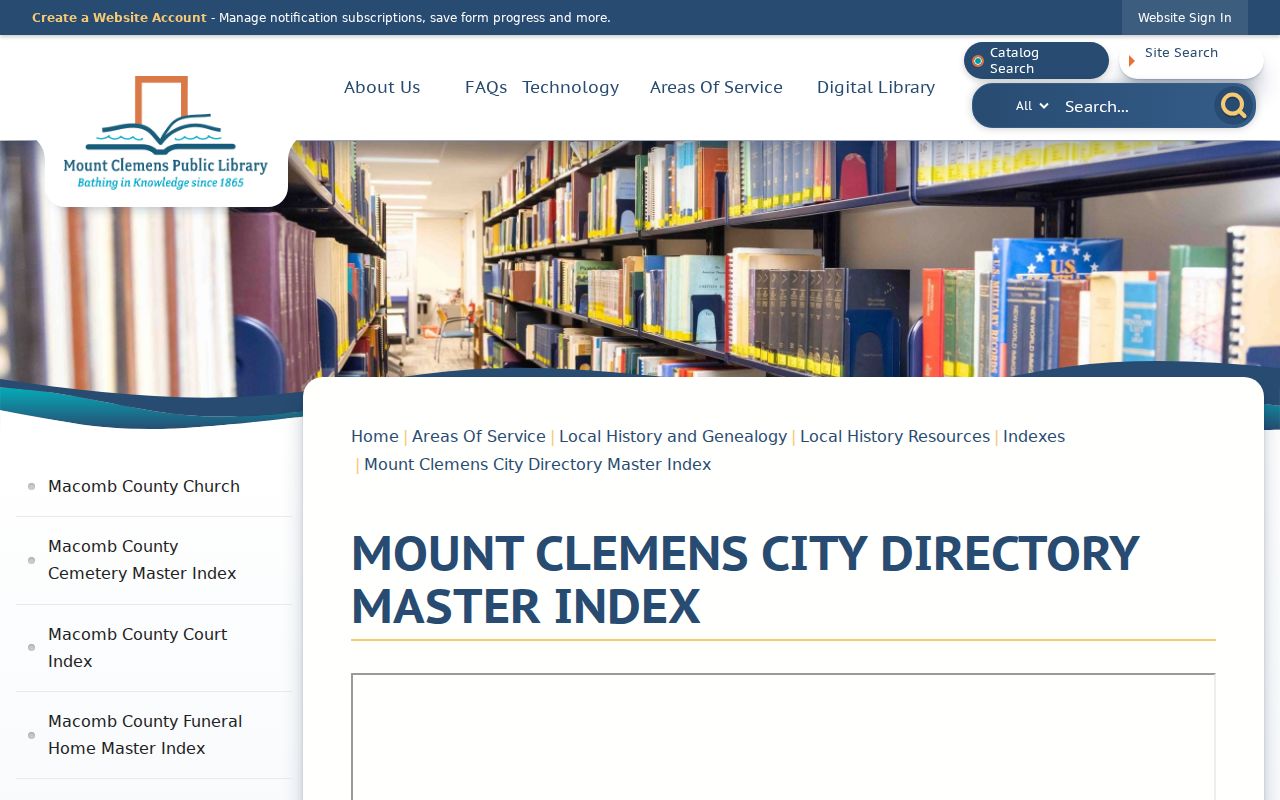Select the Site Search option

[1191, 60]
